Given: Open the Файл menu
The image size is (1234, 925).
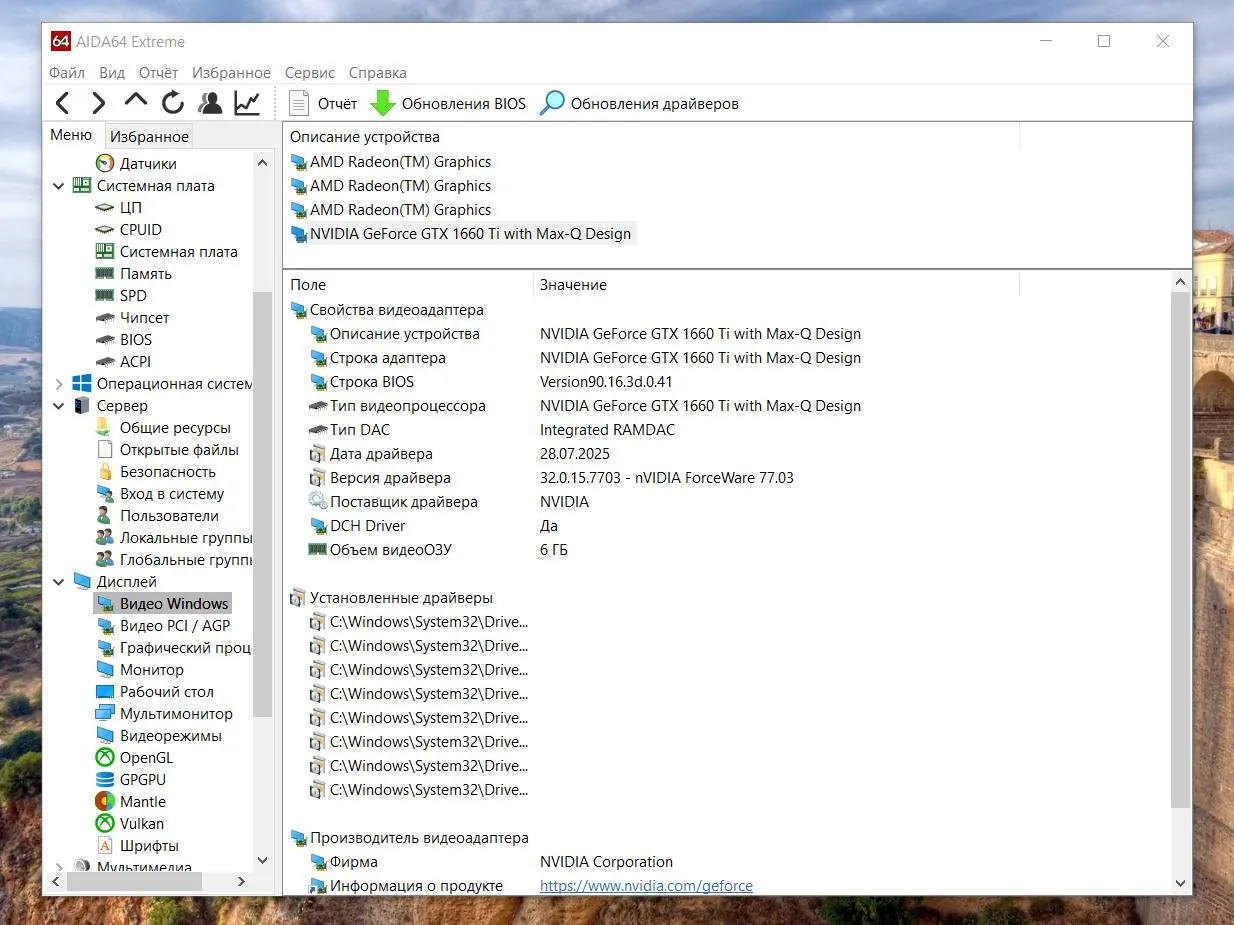Looking at the screenshot, I should pyautogui.click(x=67, y=73).
